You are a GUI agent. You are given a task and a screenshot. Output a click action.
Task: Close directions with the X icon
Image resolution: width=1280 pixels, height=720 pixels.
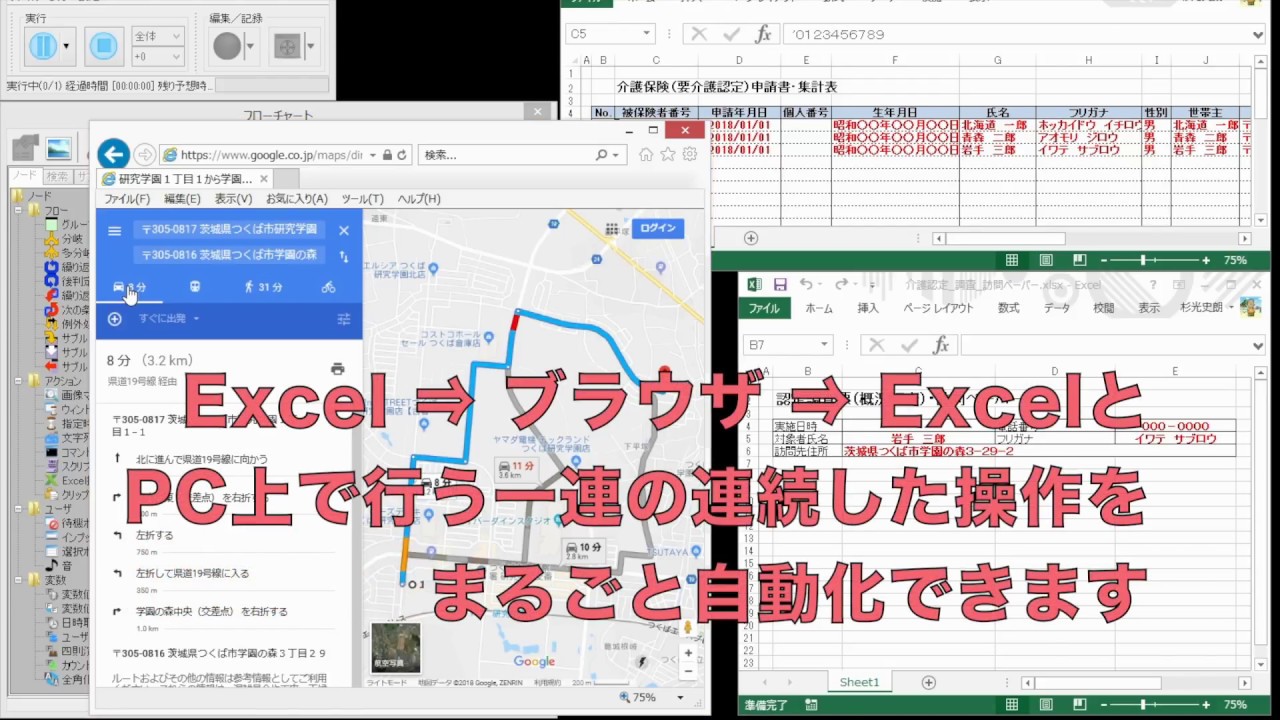coord(344,230)
